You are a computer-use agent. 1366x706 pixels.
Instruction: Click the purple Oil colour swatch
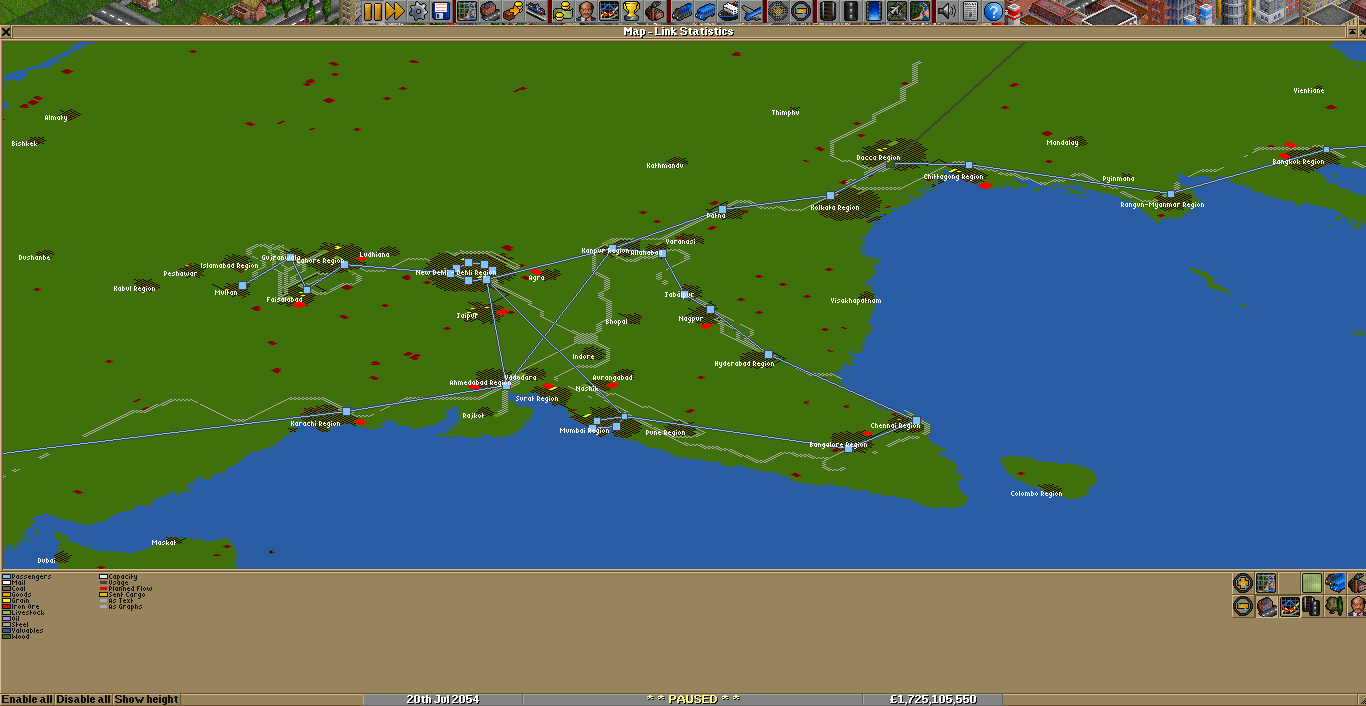pos(6,619)
